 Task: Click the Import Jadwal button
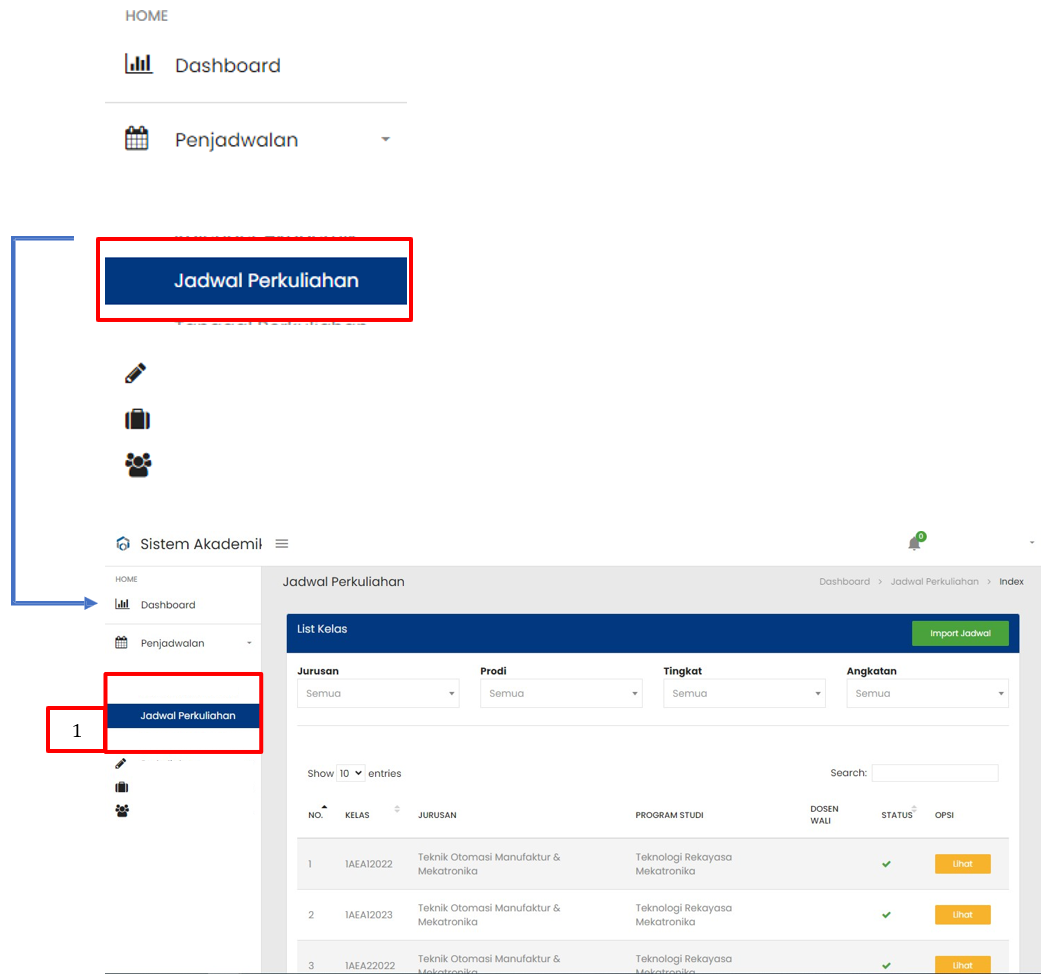[x=960, y=633]
